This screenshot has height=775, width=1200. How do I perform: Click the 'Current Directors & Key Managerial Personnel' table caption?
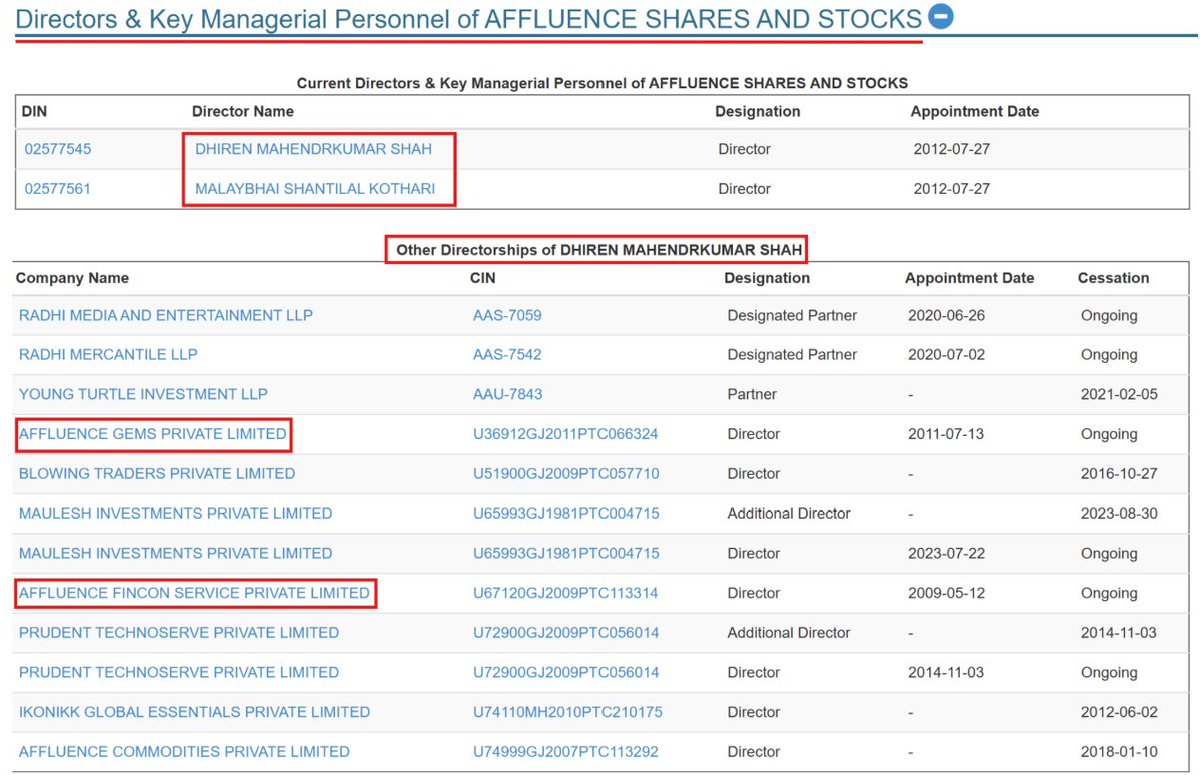pos(603,83)
